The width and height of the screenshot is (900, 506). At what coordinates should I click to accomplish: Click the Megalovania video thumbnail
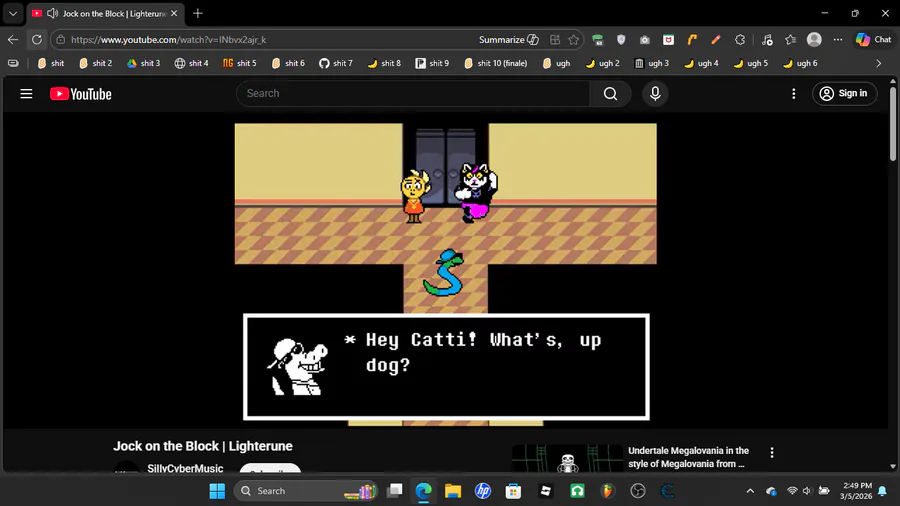(x=567, y=458)
